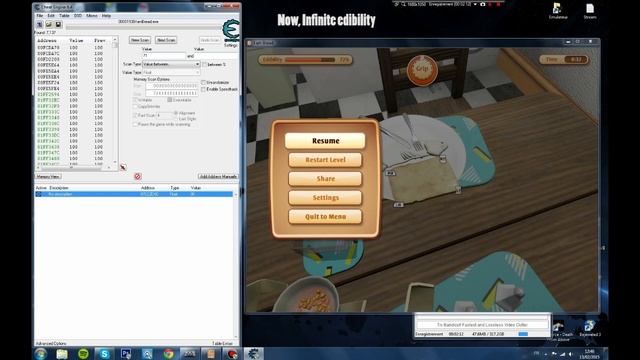640x360 pixels.
Task: Open the red recorder icon on taskbar
Action: point(232,353)
